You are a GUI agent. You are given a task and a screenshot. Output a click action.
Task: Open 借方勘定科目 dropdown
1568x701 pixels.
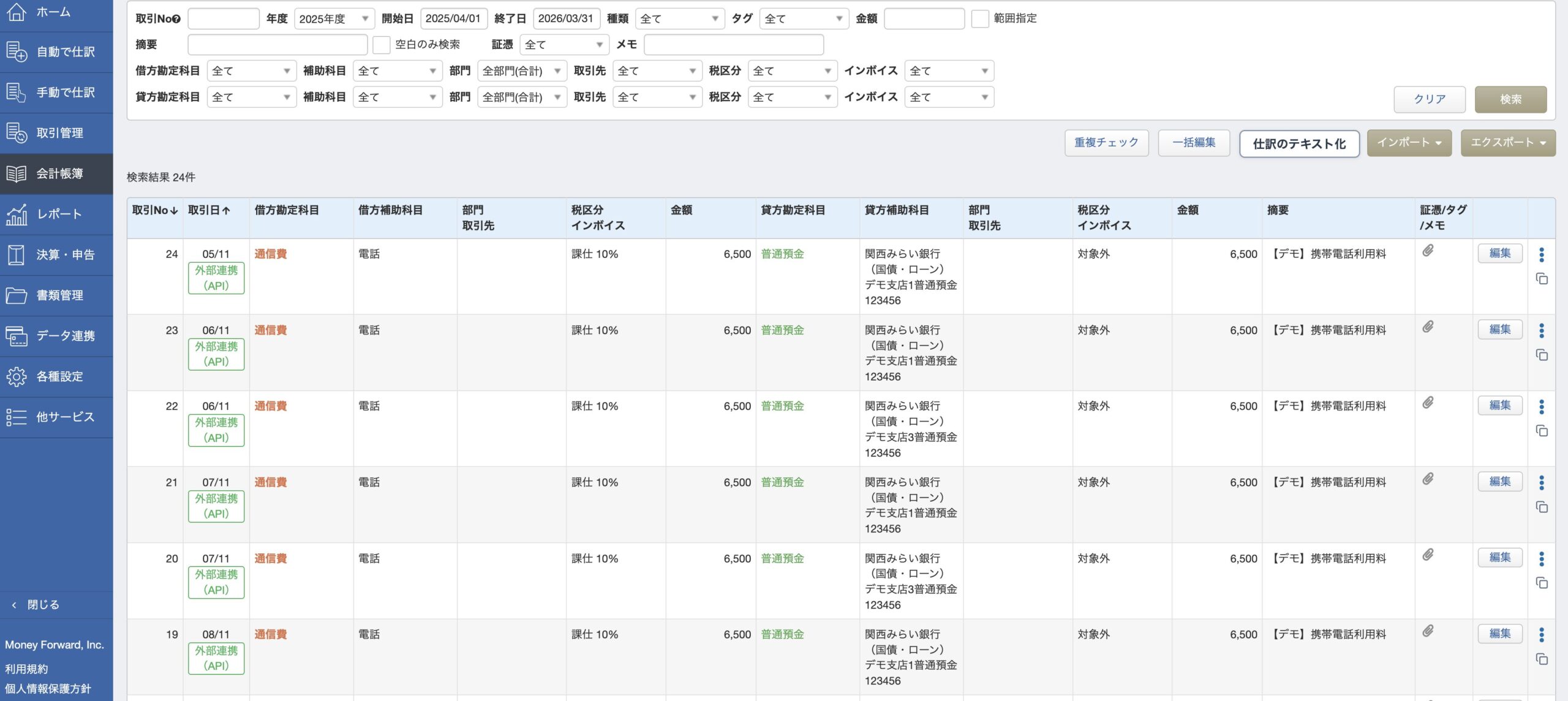(x=252, y=71)
